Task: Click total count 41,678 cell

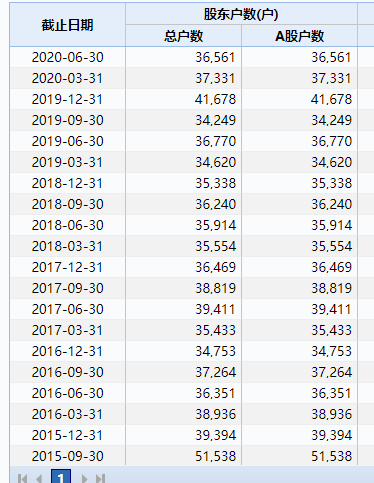Action: 183,99
